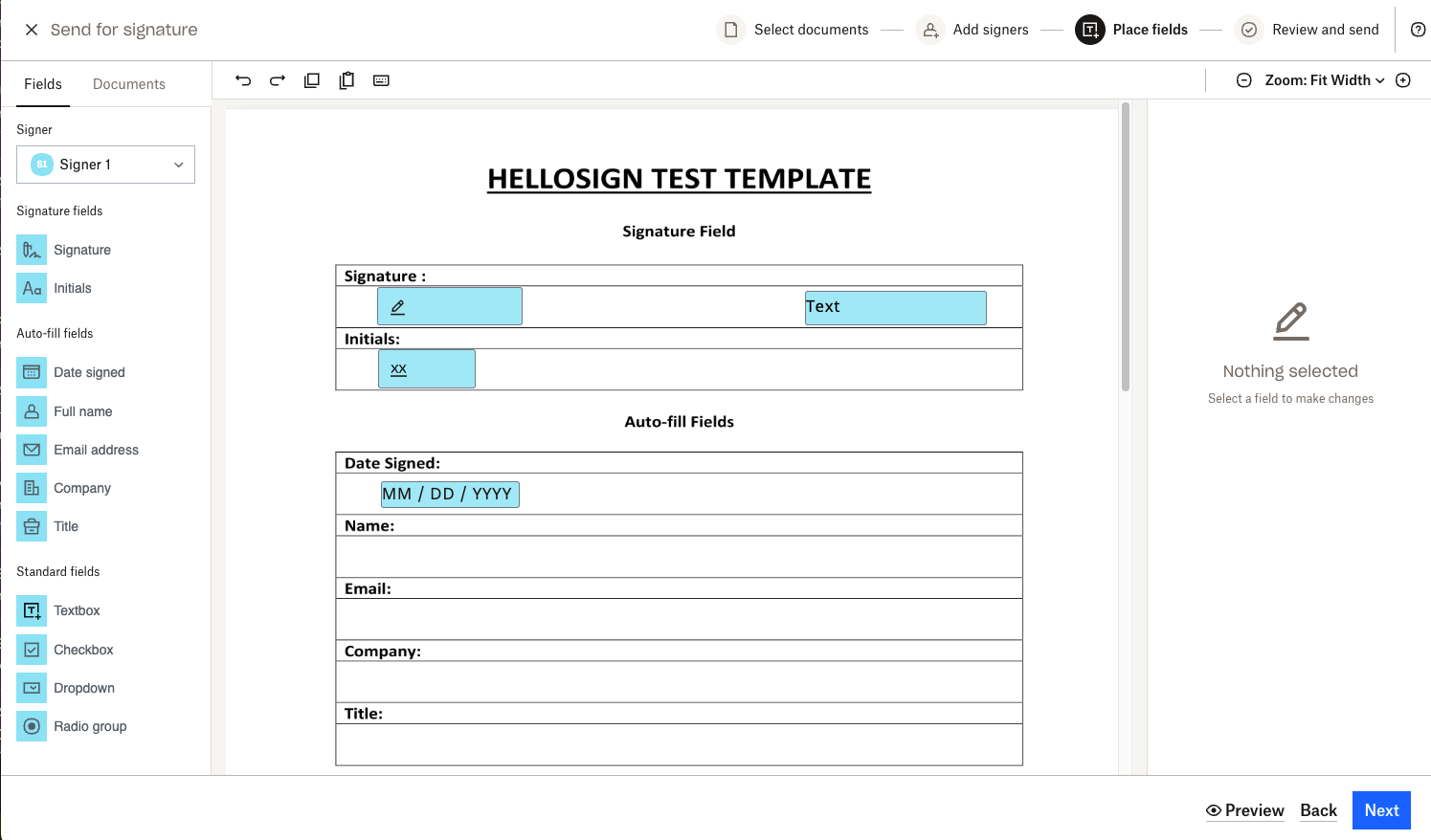
Task: Click the redo arrow icon
Action: point(278,80)
